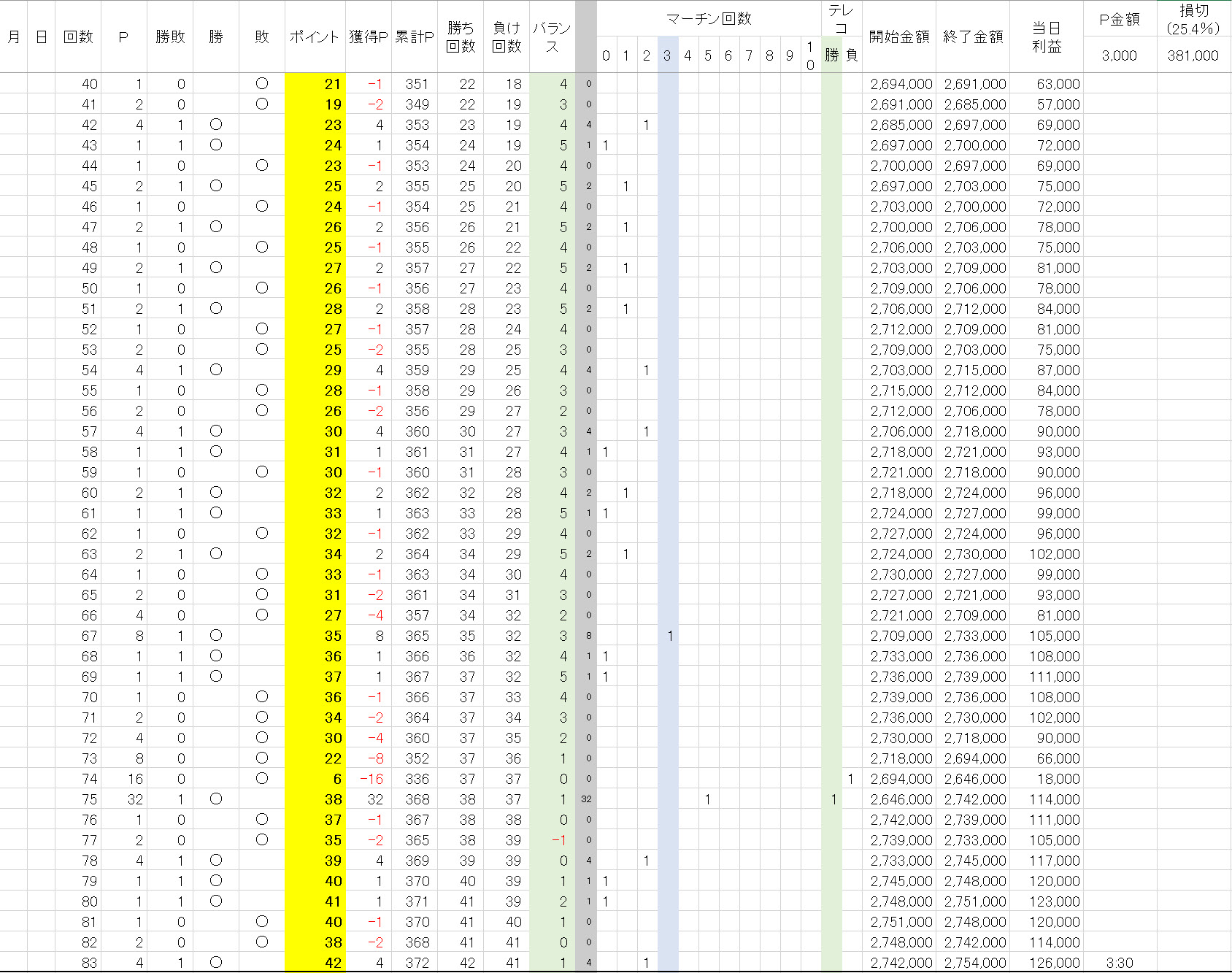Select the 終了金額 column header
The height and width of the screenshot is (973, 1232).
coord(973,36)
